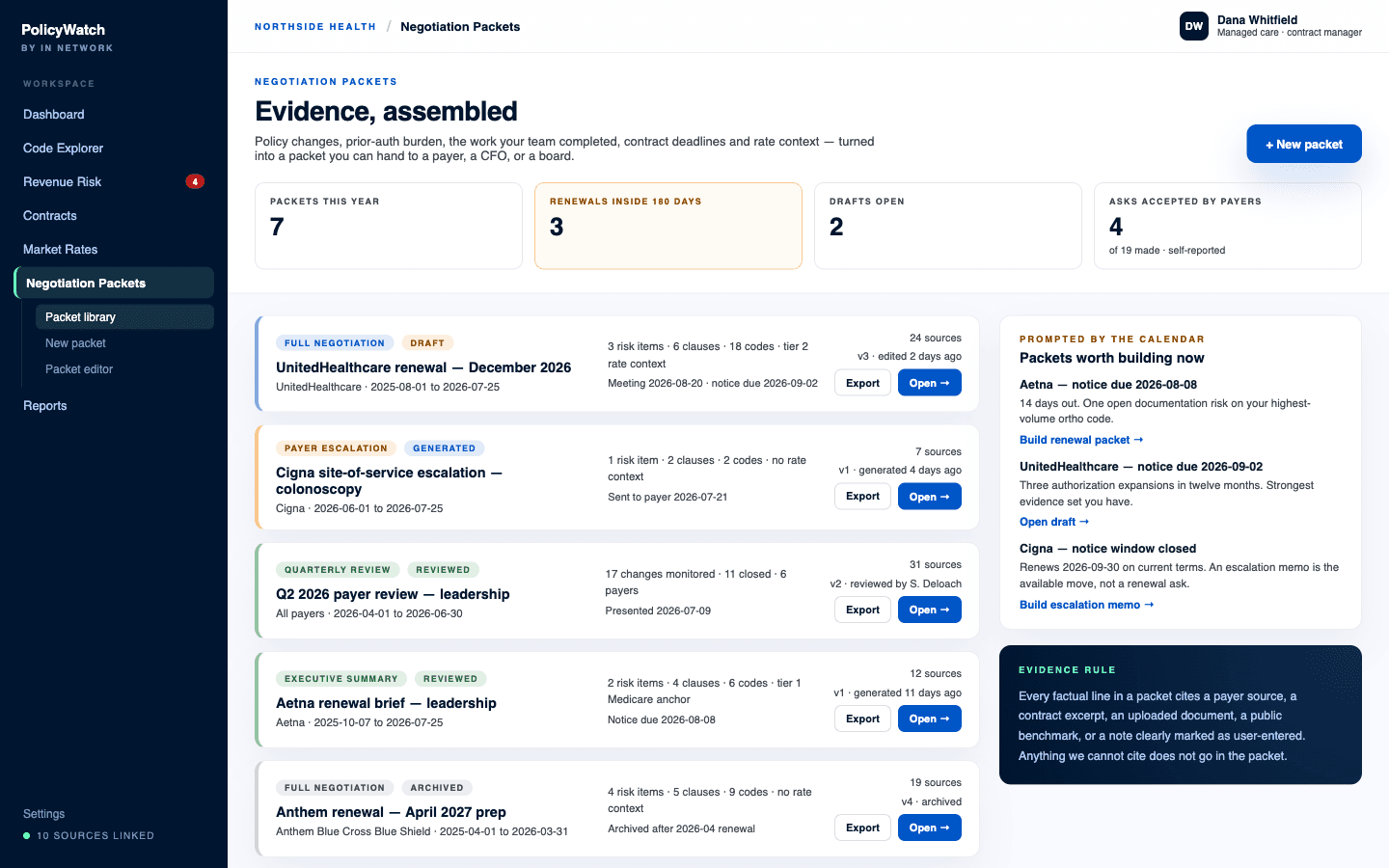Viewport: 1389px width, 868px height.
Task: Click 'Aetna — notice due 2026-08-08' heading
Action: (x=1108, y=384)
